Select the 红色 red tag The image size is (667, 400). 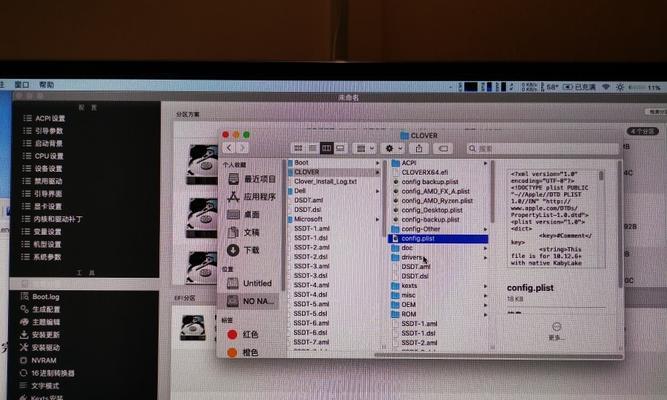point(243,334)
